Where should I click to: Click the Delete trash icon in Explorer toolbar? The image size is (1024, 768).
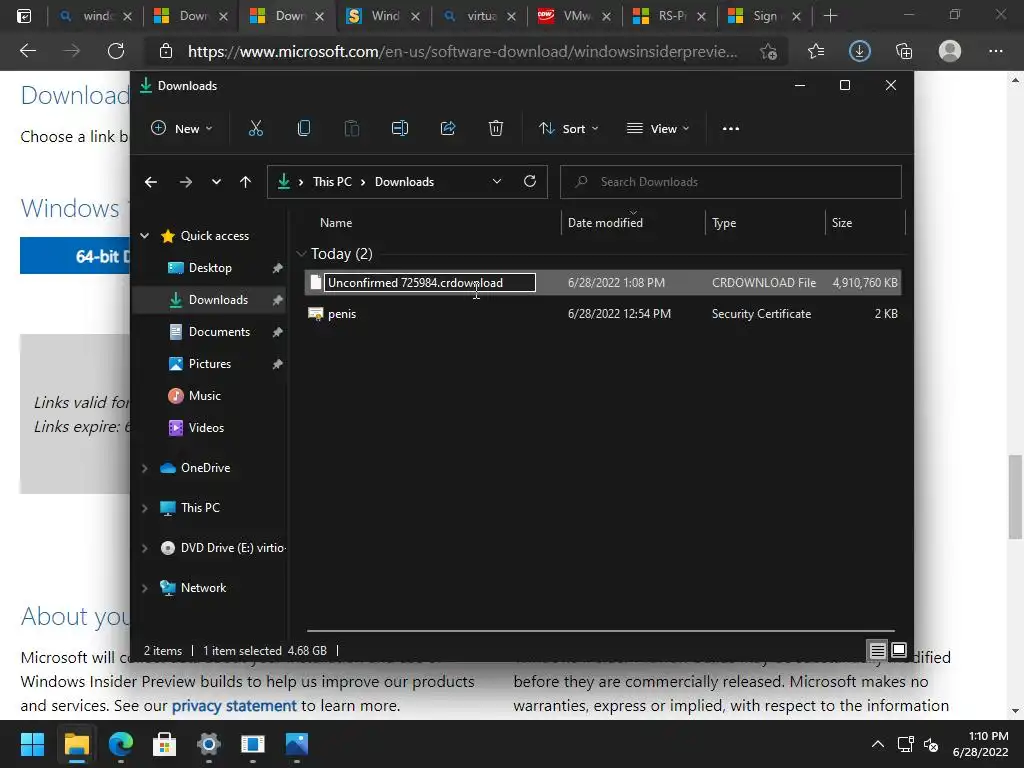496,129
